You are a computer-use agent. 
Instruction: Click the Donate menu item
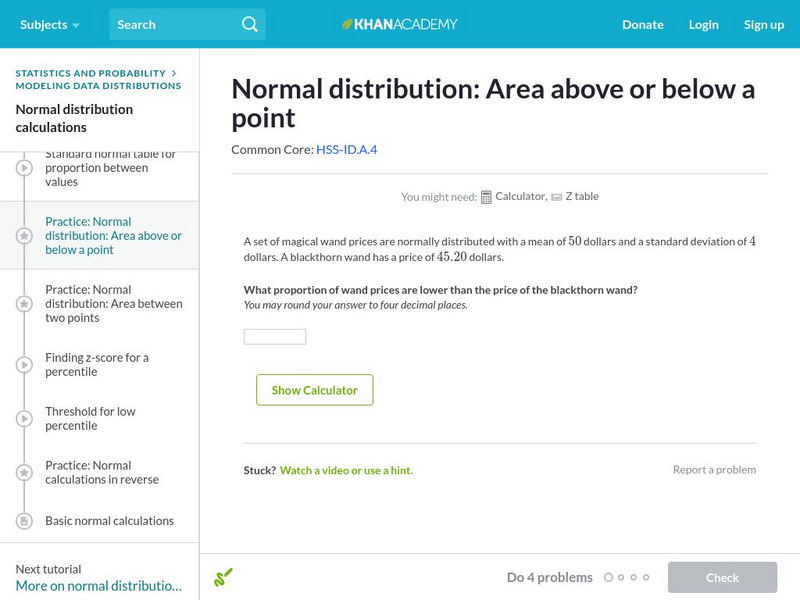(x=642, y=24)
